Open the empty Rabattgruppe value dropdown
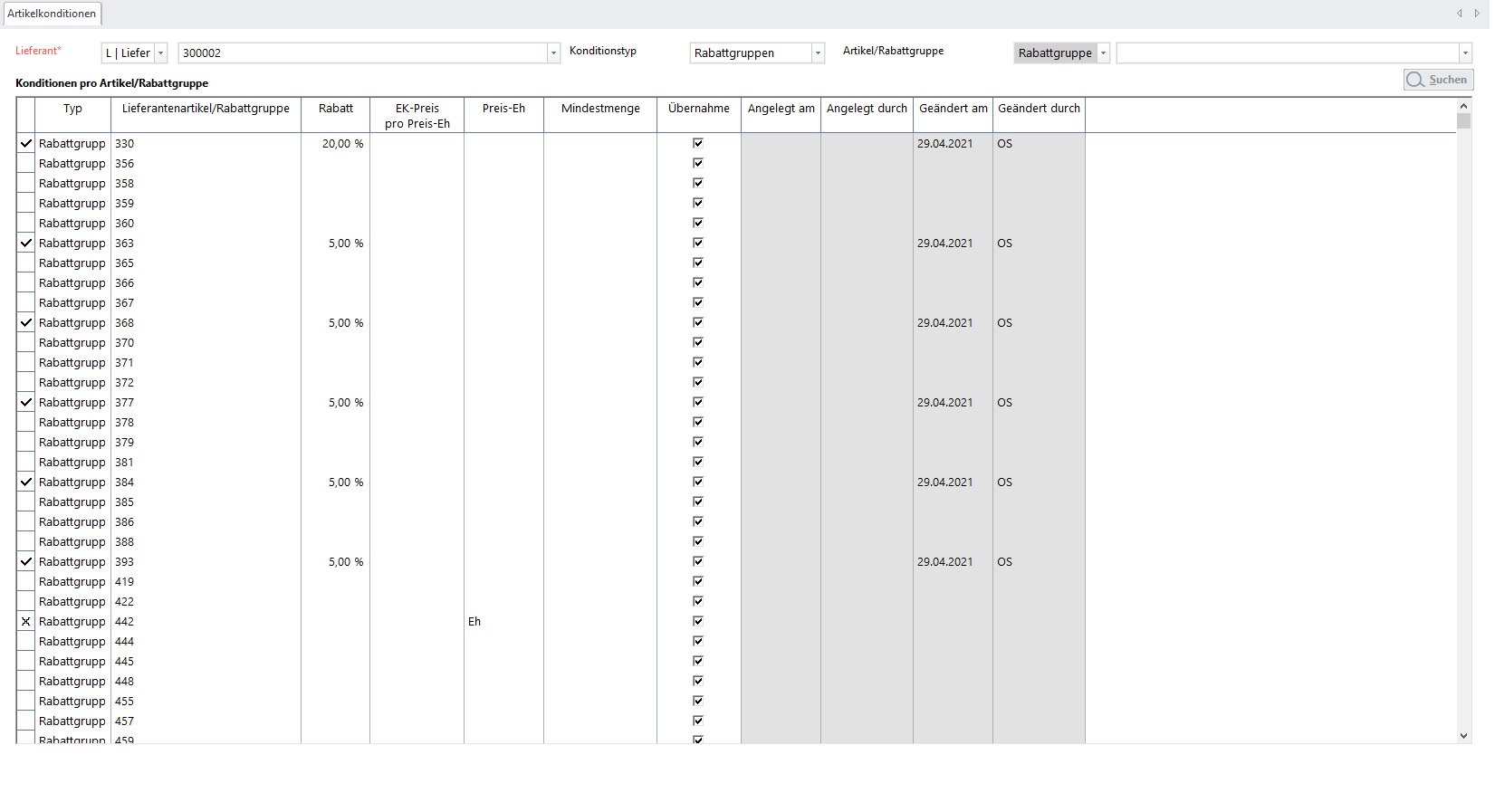 (1464, 53)
